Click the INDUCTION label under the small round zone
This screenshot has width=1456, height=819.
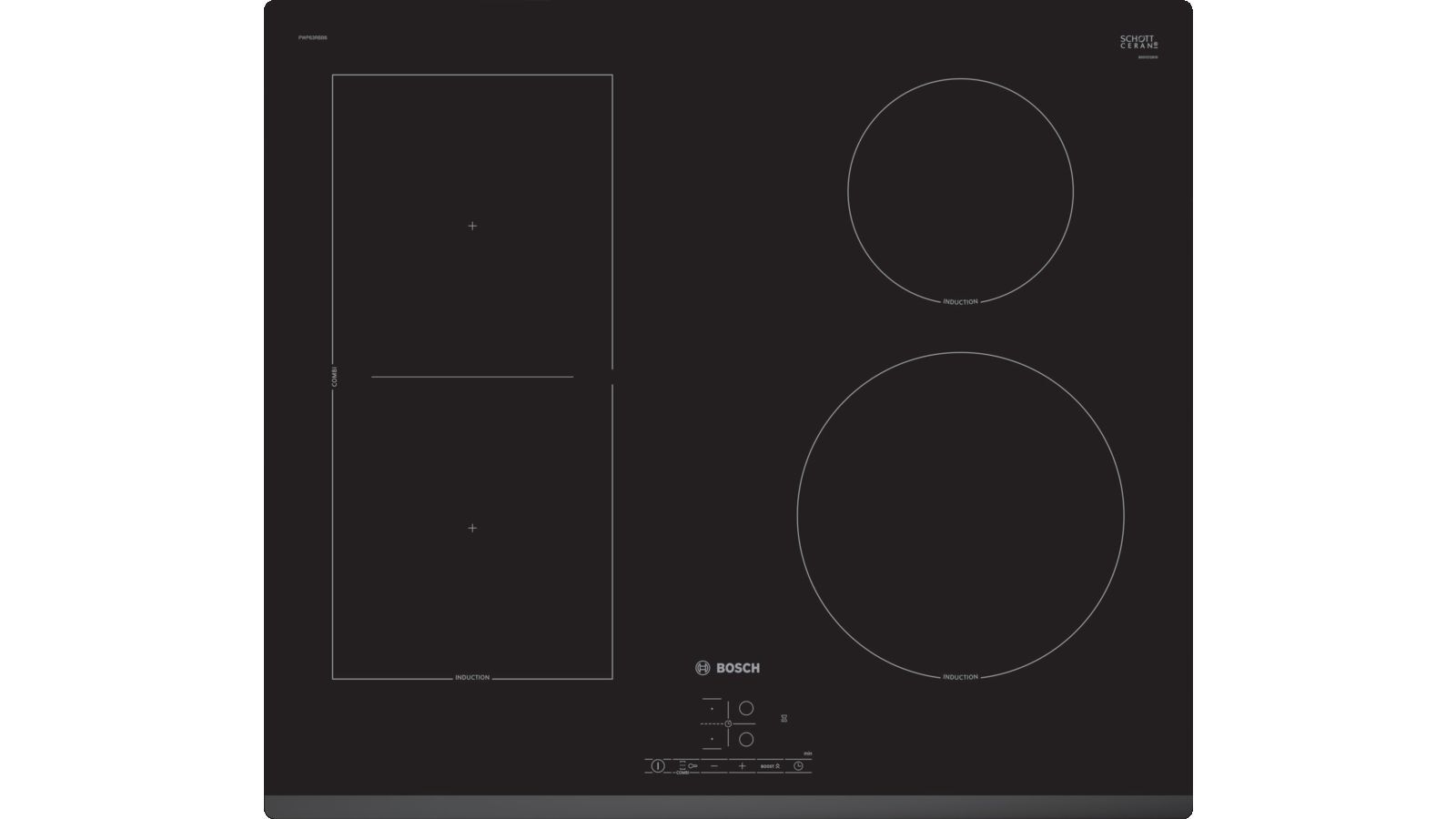point(960,301)
